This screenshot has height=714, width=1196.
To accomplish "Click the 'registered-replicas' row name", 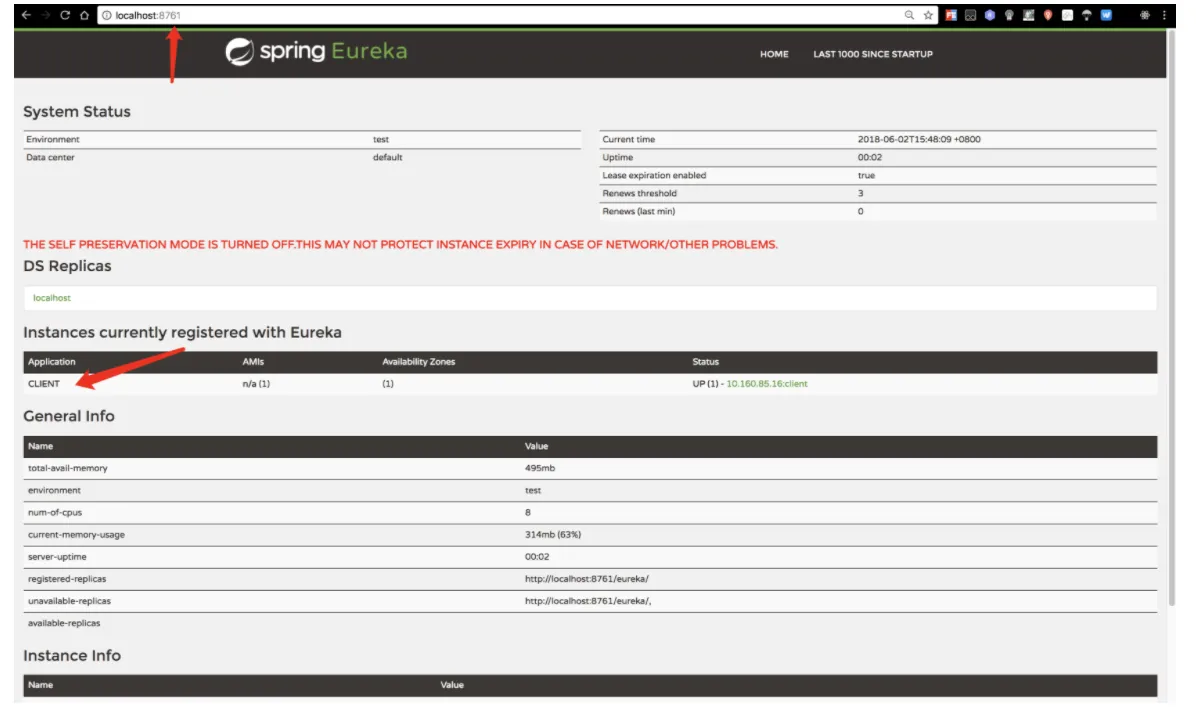I will [67, 579].
